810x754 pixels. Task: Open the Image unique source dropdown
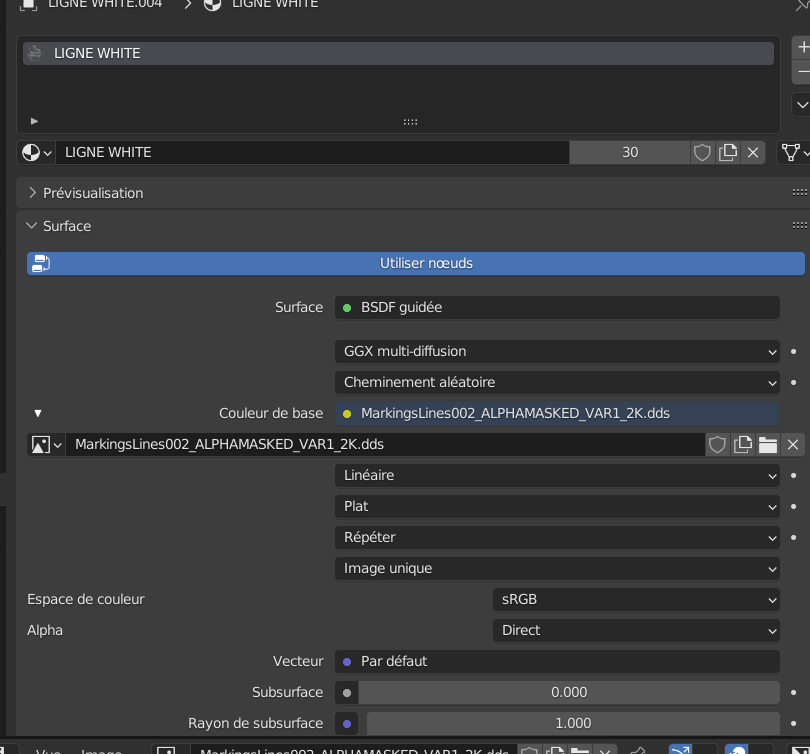coord(557,568)
